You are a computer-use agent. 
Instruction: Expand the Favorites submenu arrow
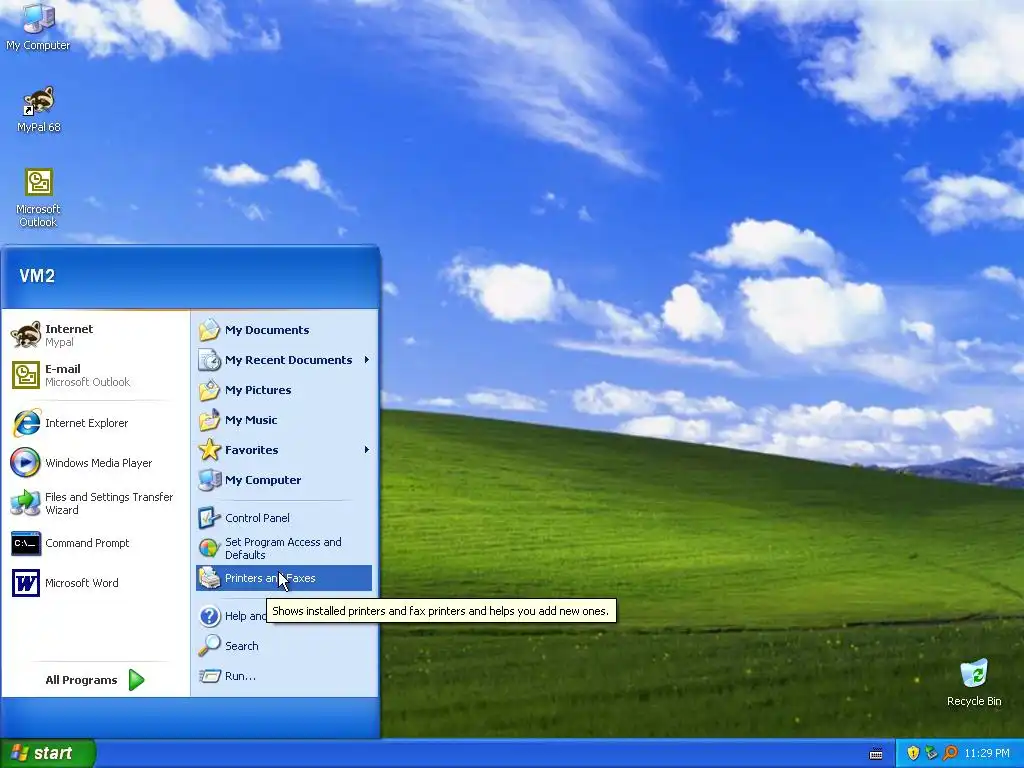[366, 450]
